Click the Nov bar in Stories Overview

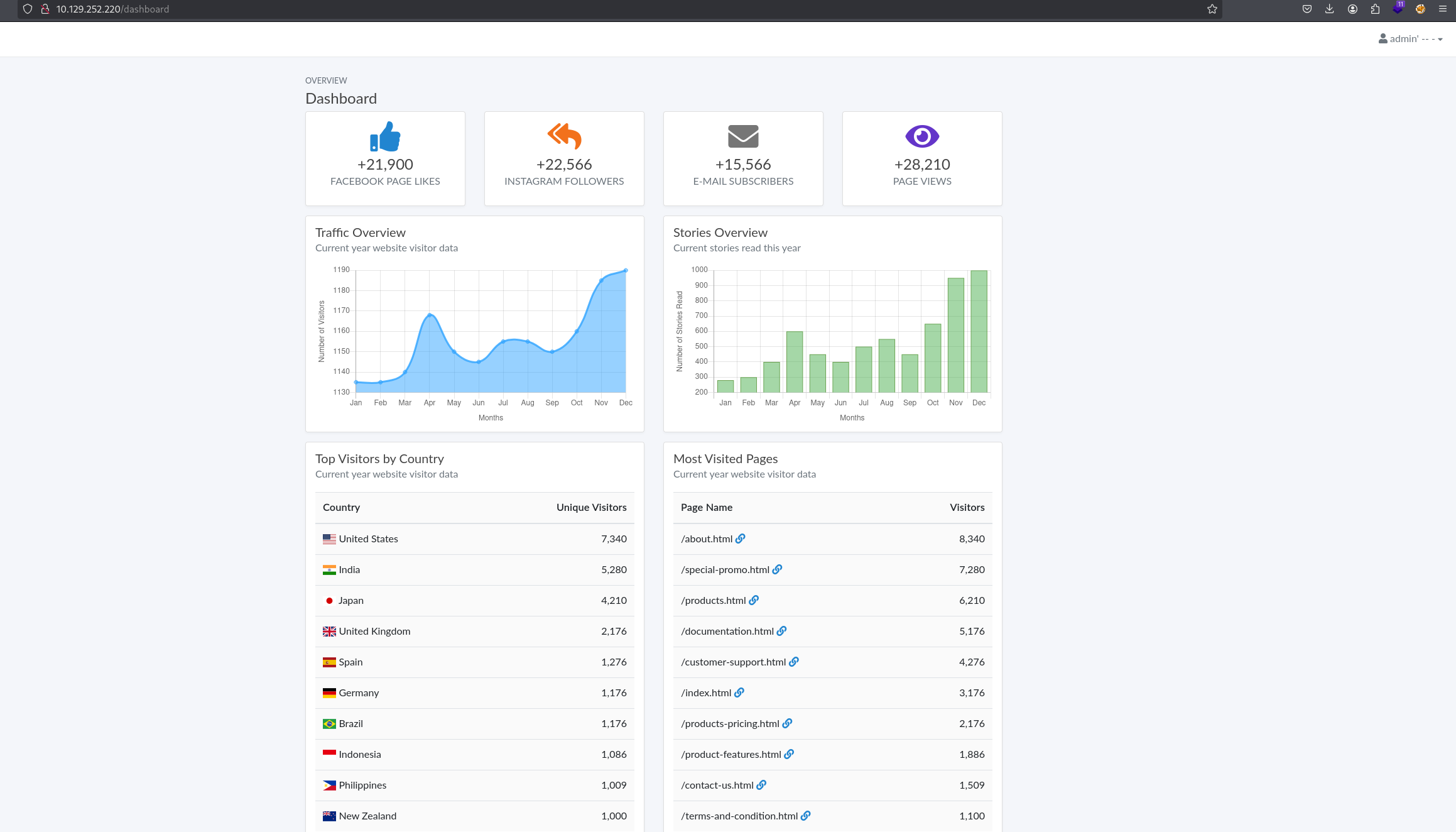(x=955, y=335)
